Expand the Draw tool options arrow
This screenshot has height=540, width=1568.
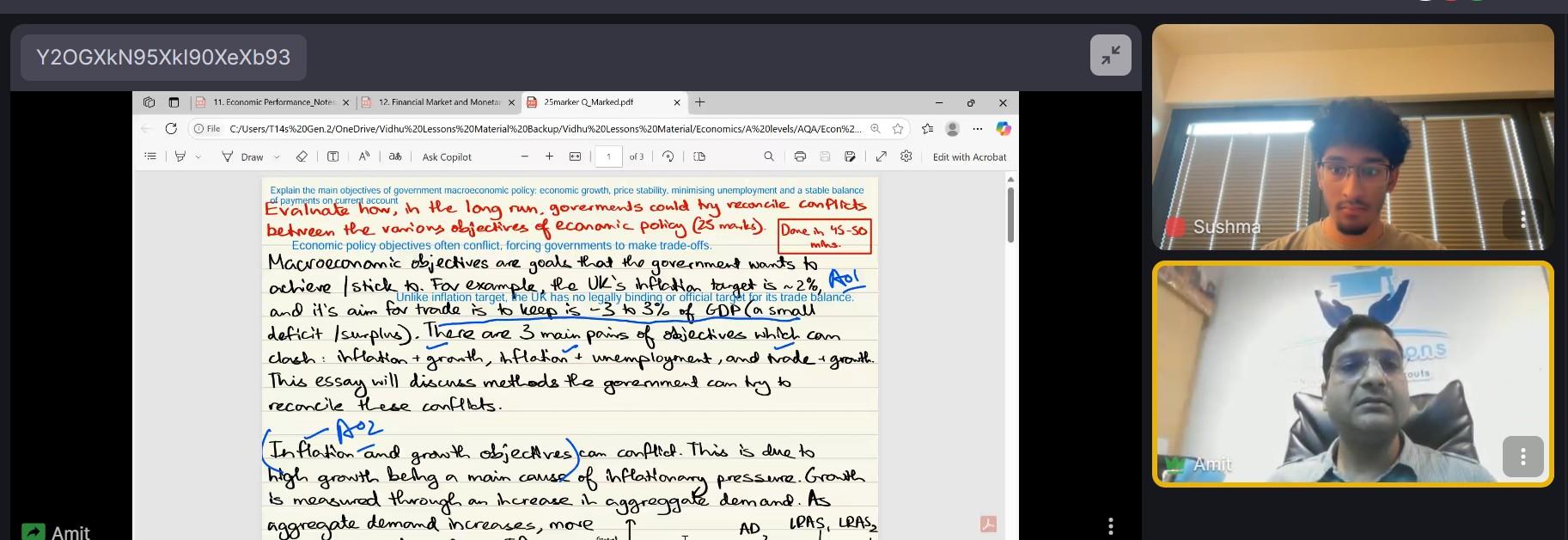tap(277, 157)
